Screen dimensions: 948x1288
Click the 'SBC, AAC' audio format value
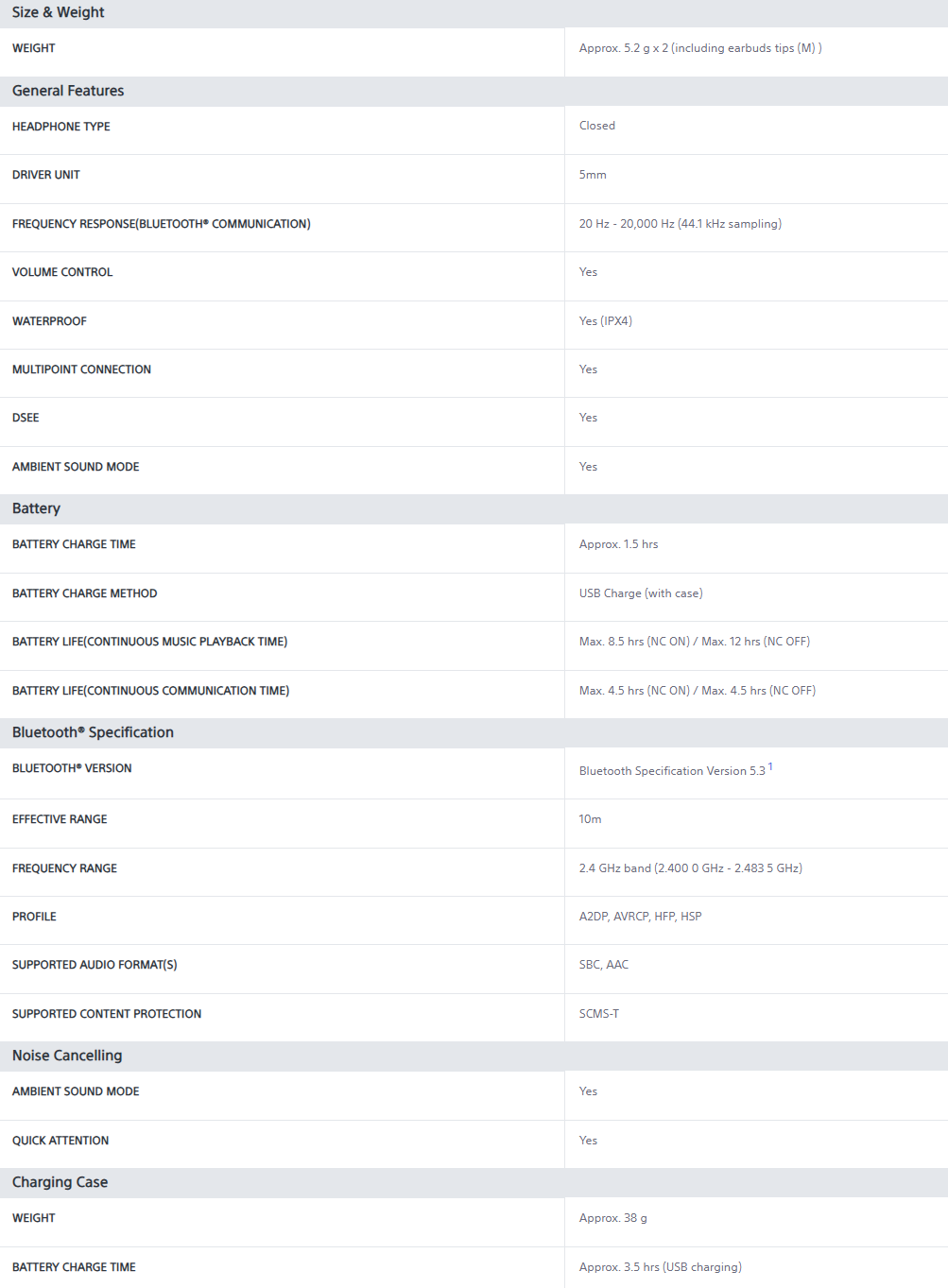click(604, 965)
